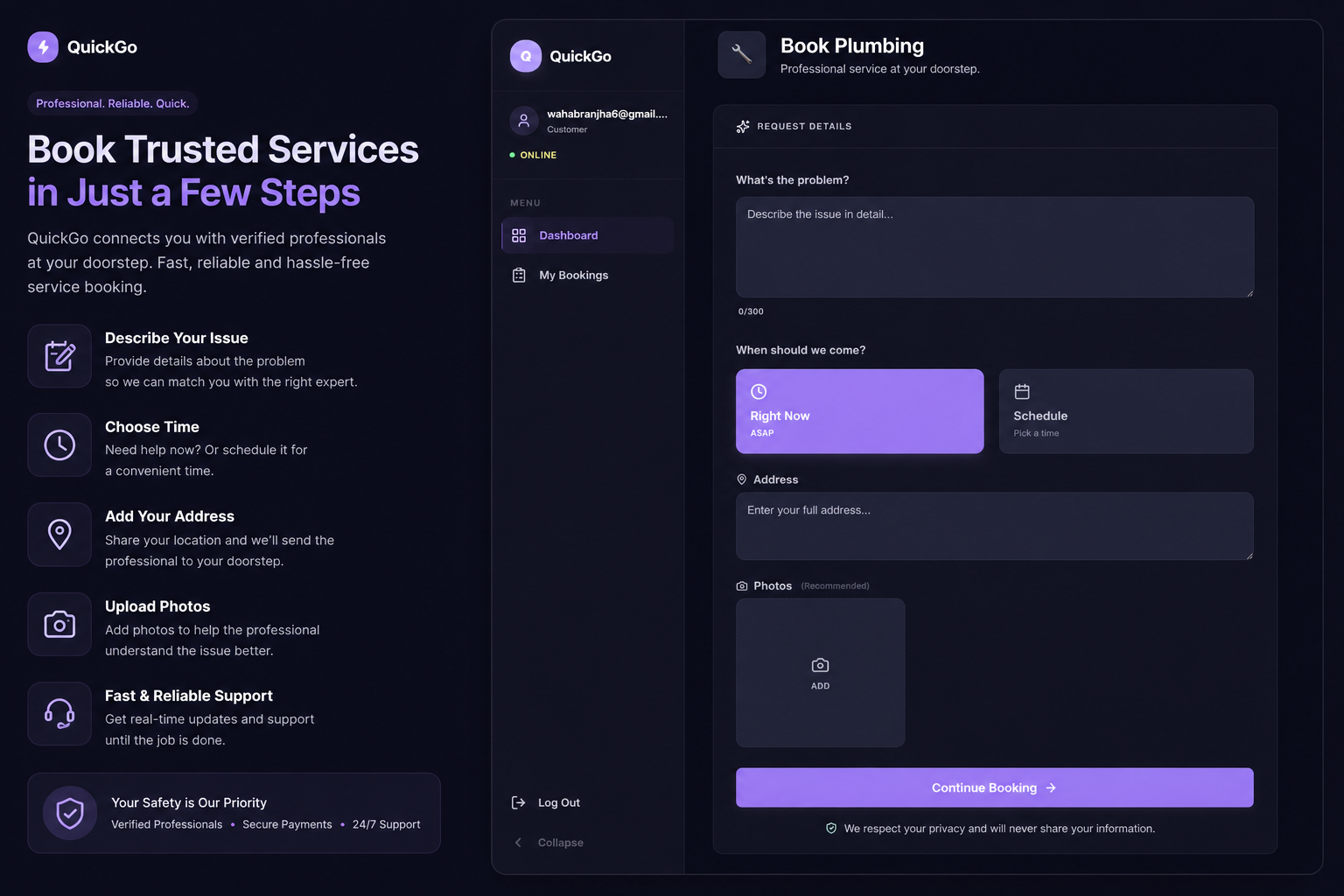Click the shield check icon by privacy note

(x=831, y=829)
